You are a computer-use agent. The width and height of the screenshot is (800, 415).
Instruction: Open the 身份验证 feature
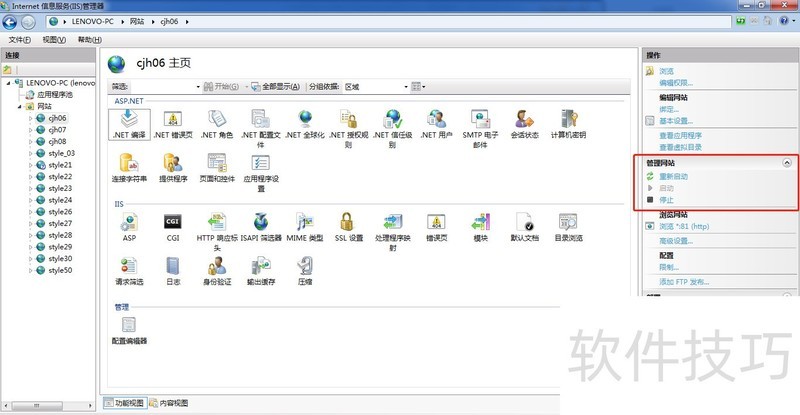click(217, 271)
